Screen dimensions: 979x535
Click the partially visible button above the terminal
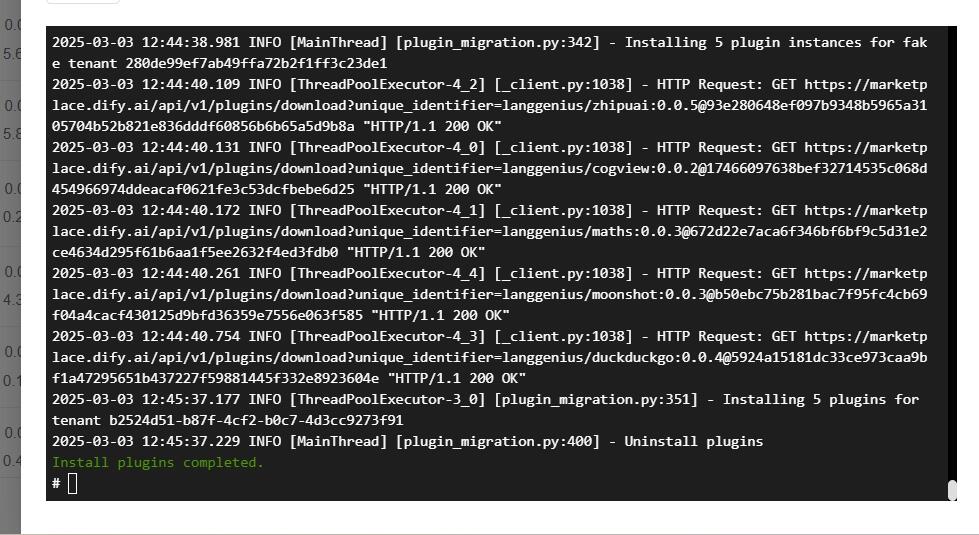pos(83,2)
